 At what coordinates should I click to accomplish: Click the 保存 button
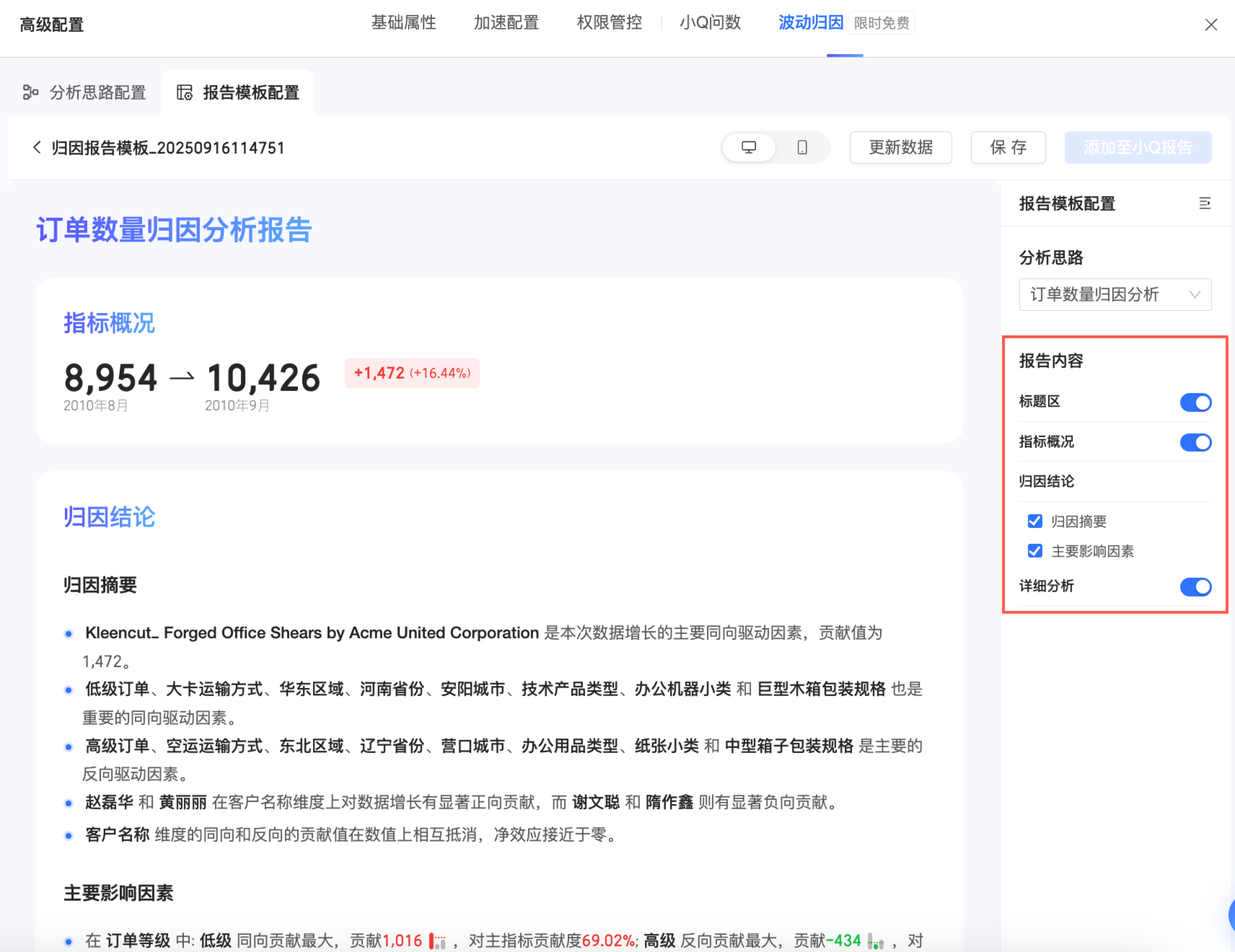1008,147
